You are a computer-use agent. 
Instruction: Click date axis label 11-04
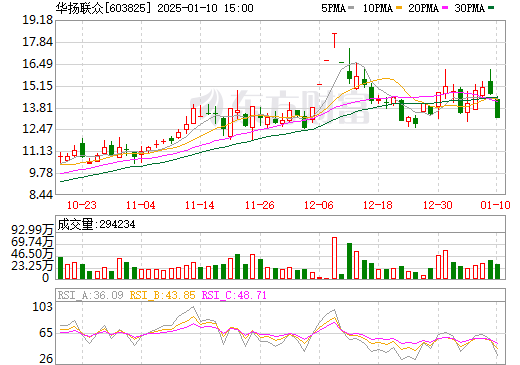[x=141, y=205]
